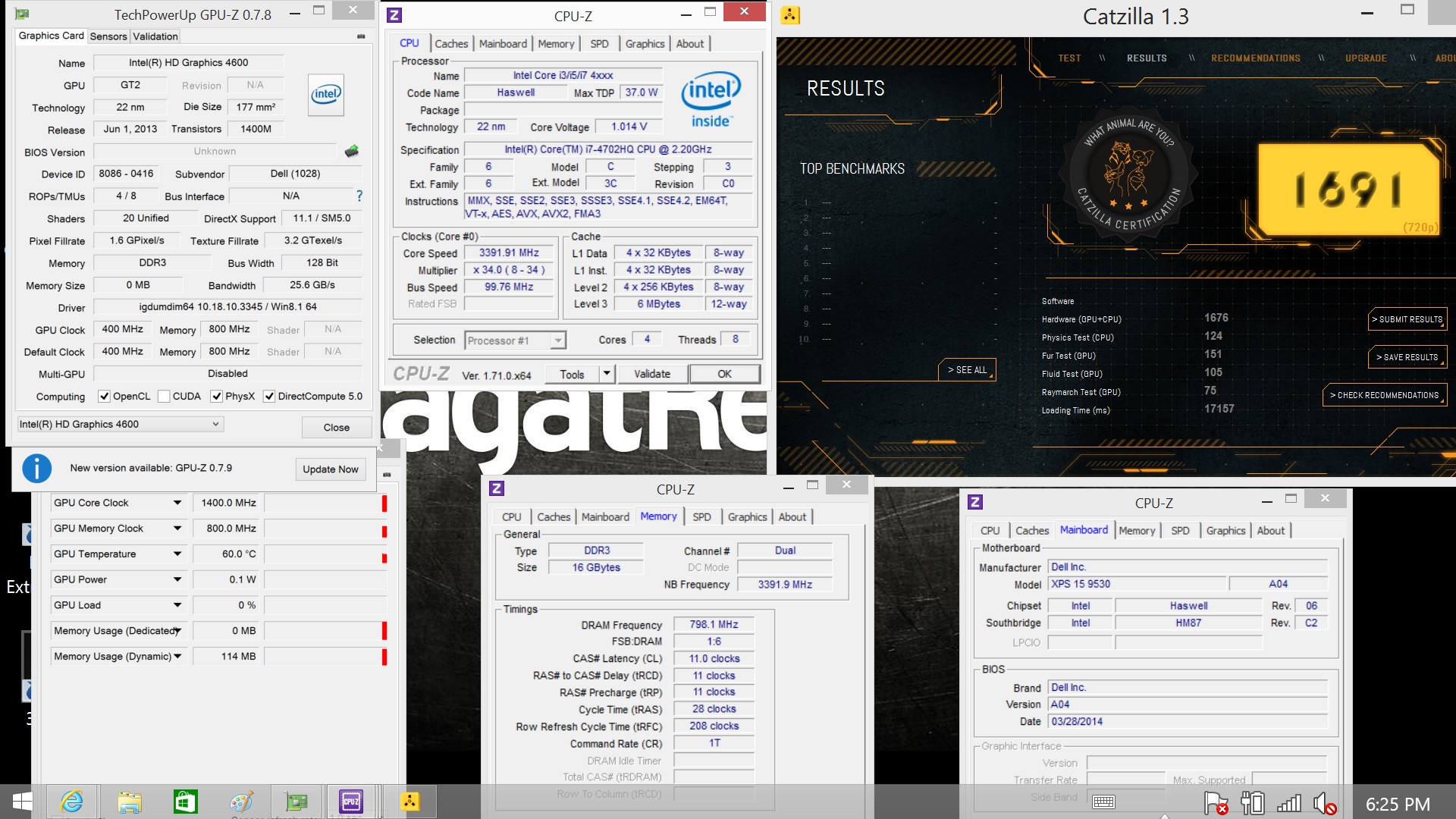Click the Catzilla title bar app icon
The height and width of the screenshot is (819, 1456).
point(791,15)
